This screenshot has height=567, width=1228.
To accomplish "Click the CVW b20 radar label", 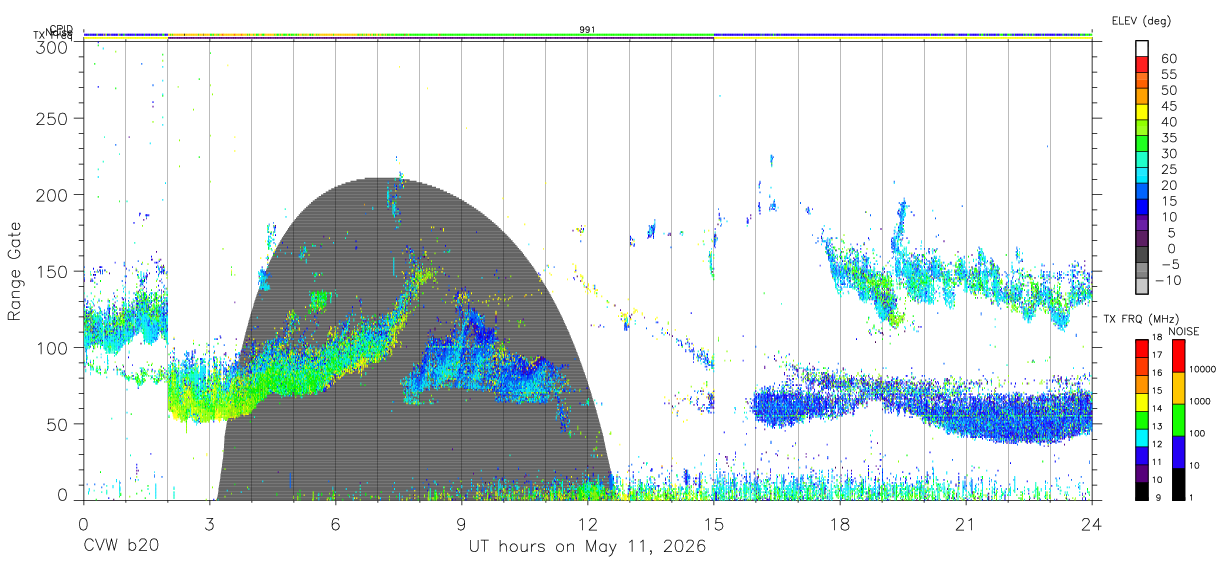I will [x=121, y=546].
